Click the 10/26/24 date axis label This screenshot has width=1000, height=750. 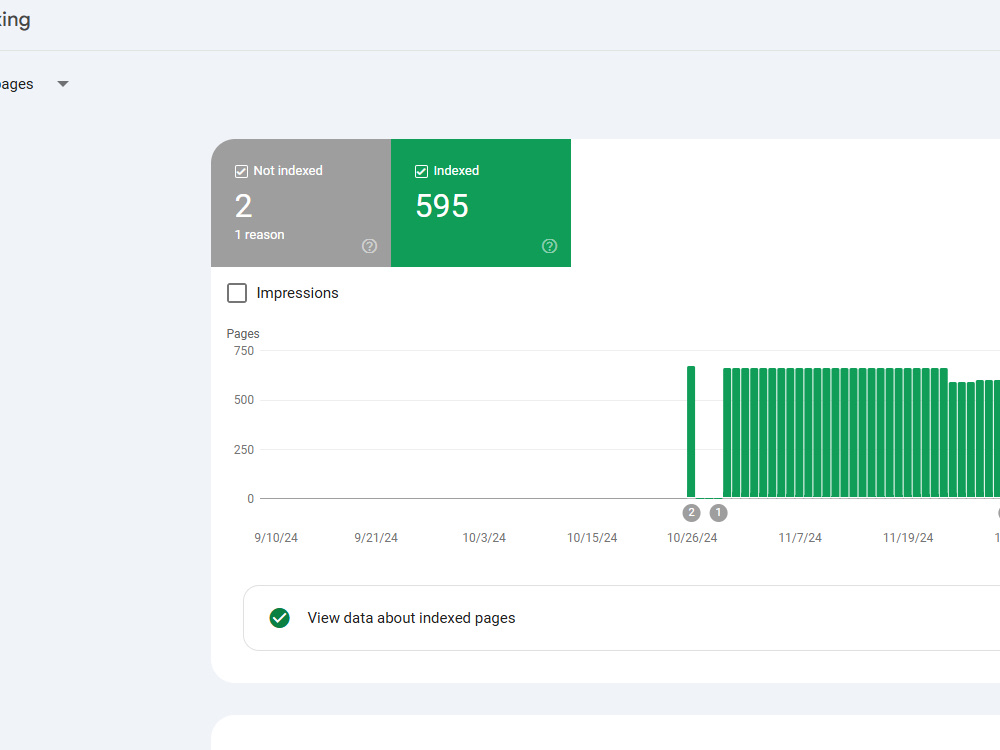(x=692, y=538)
